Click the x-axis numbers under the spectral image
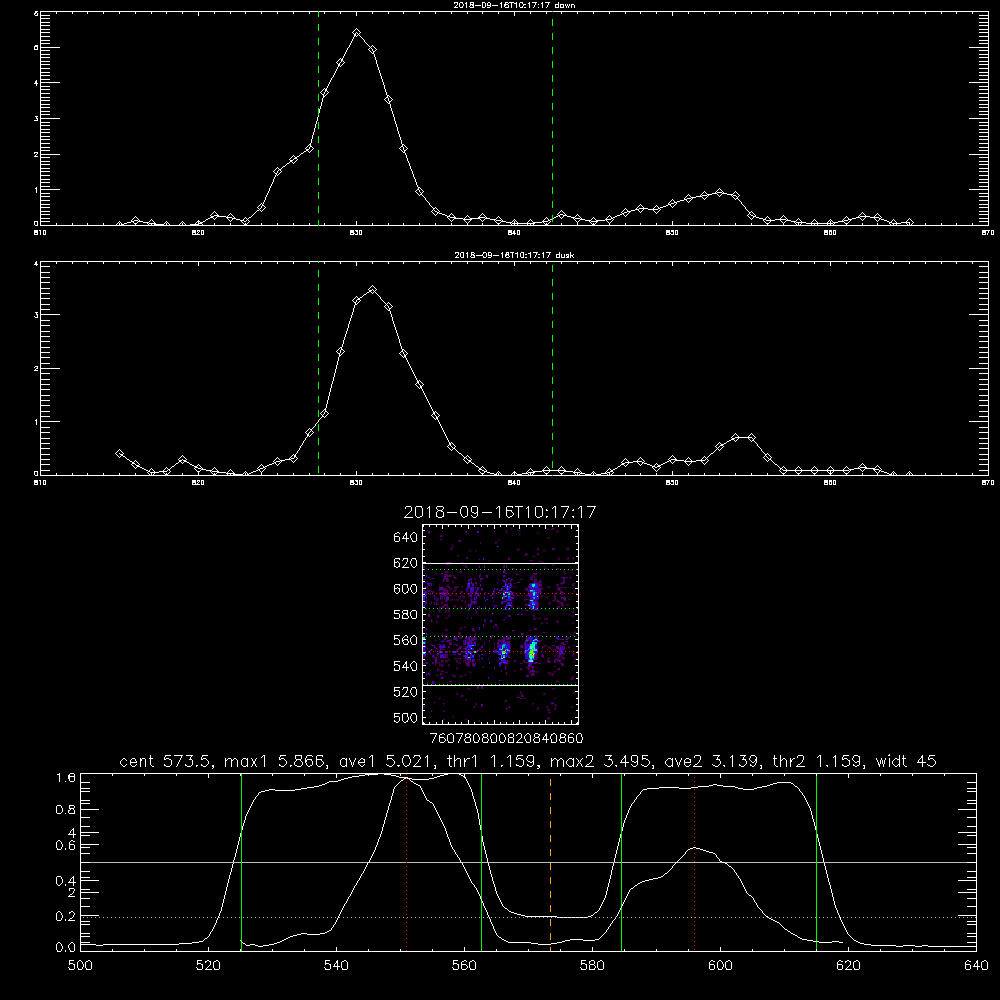Viewport: 1000px width, 1000px height. pos(506,738)
